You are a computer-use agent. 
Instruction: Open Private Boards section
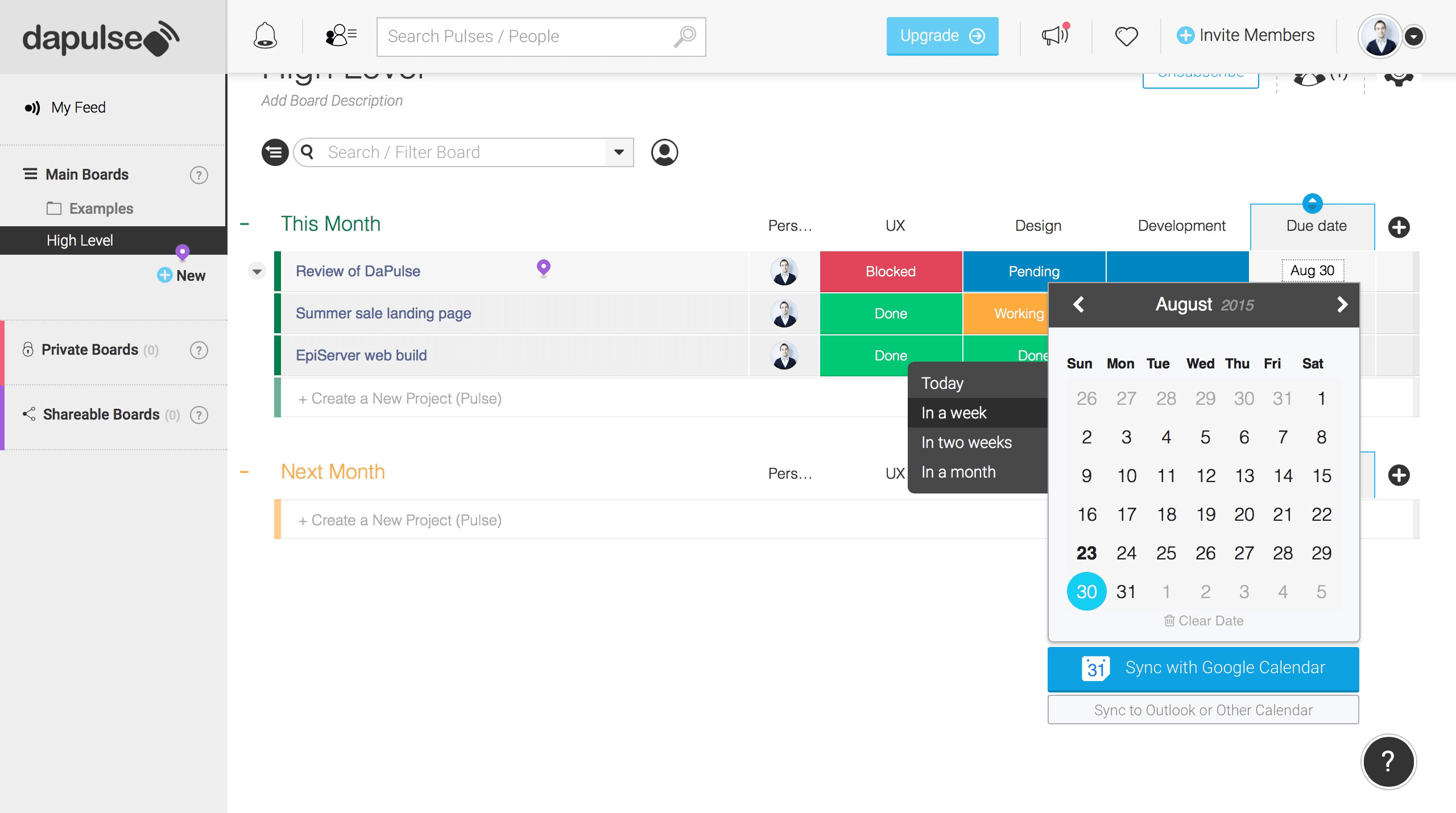[x=91, y=350]
